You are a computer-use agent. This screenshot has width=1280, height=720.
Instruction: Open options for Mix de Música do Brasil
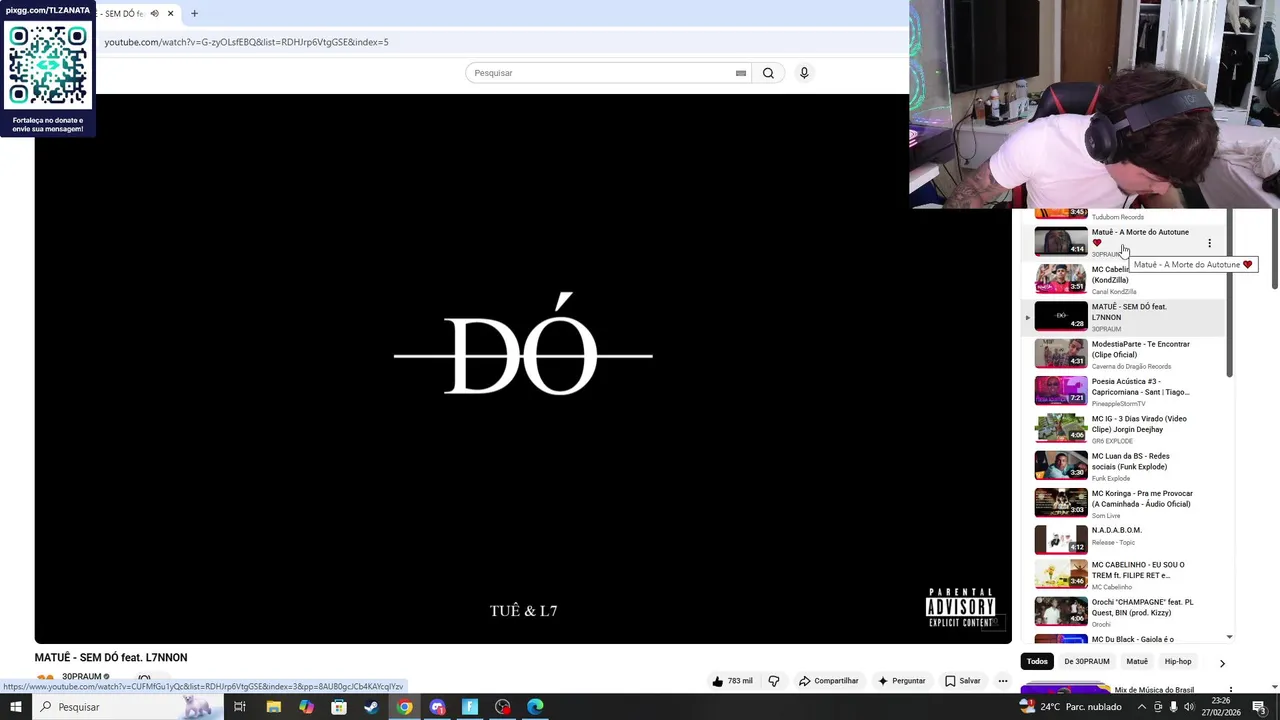1230,690
